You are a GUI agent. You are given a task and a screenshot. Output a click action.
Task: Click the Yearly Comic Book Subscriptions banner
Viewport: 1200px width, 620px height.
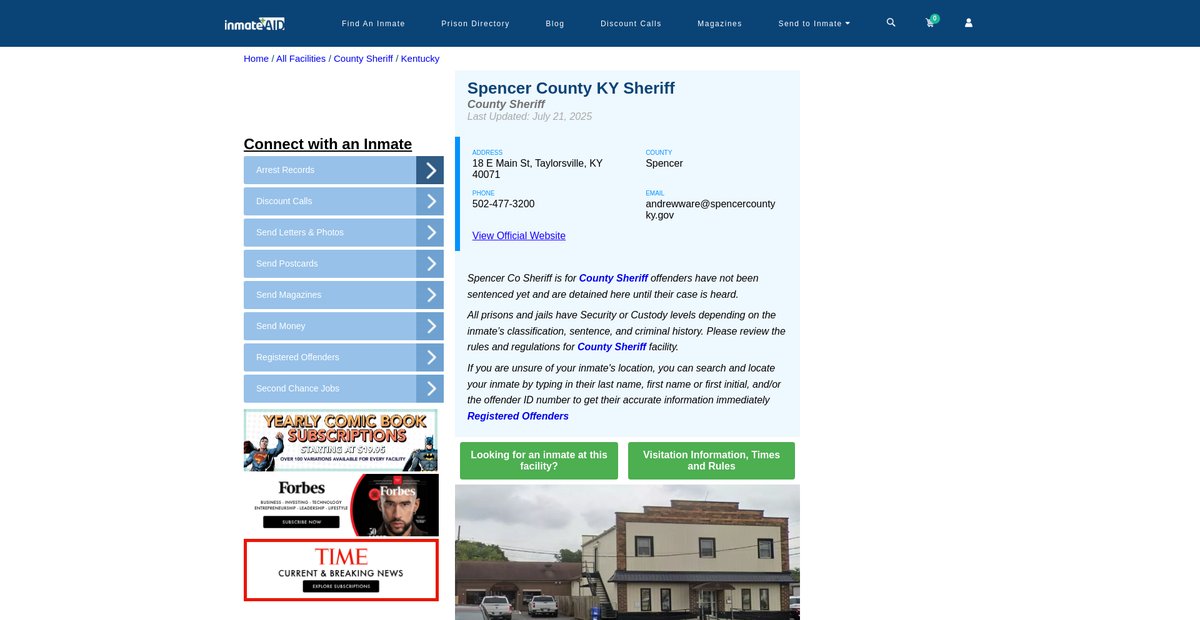tap(341, 440)
